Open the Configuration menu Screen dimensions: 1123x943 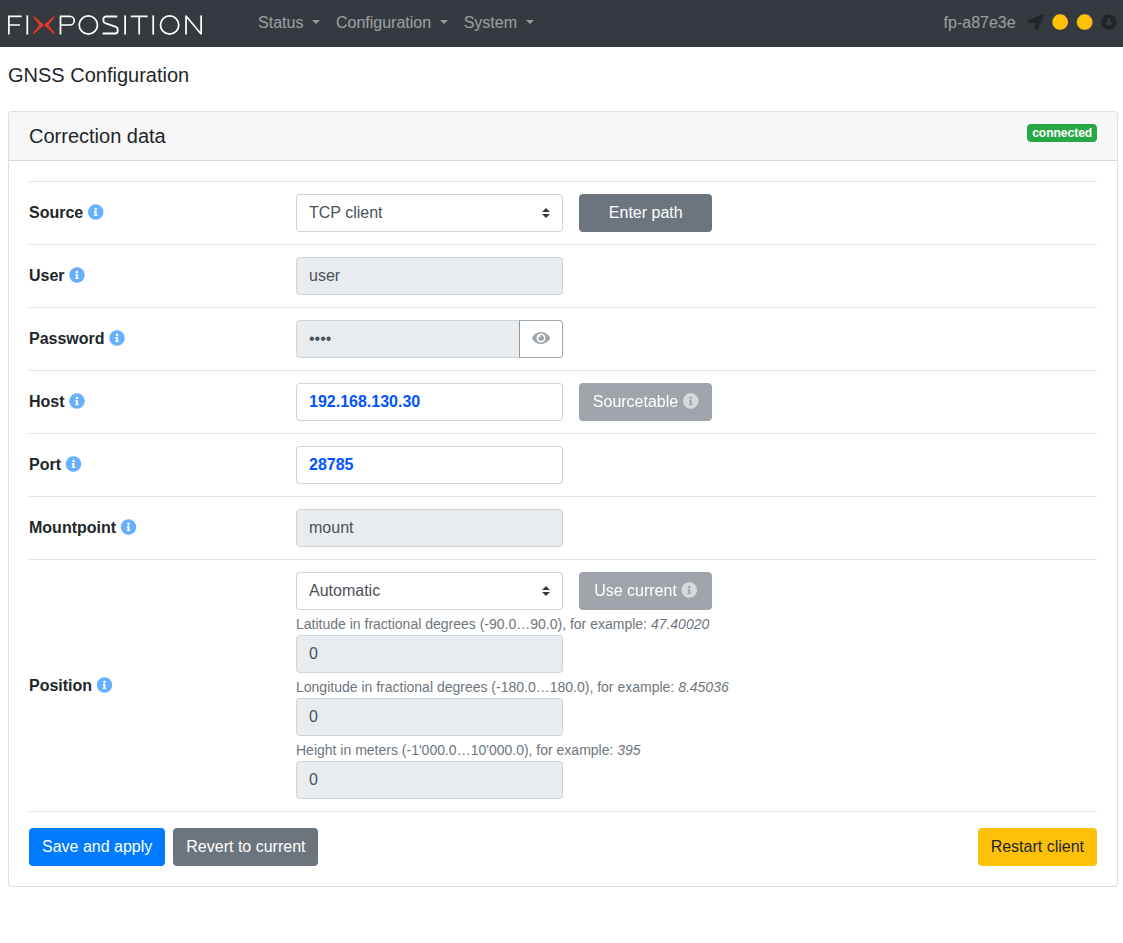[392, 23]
